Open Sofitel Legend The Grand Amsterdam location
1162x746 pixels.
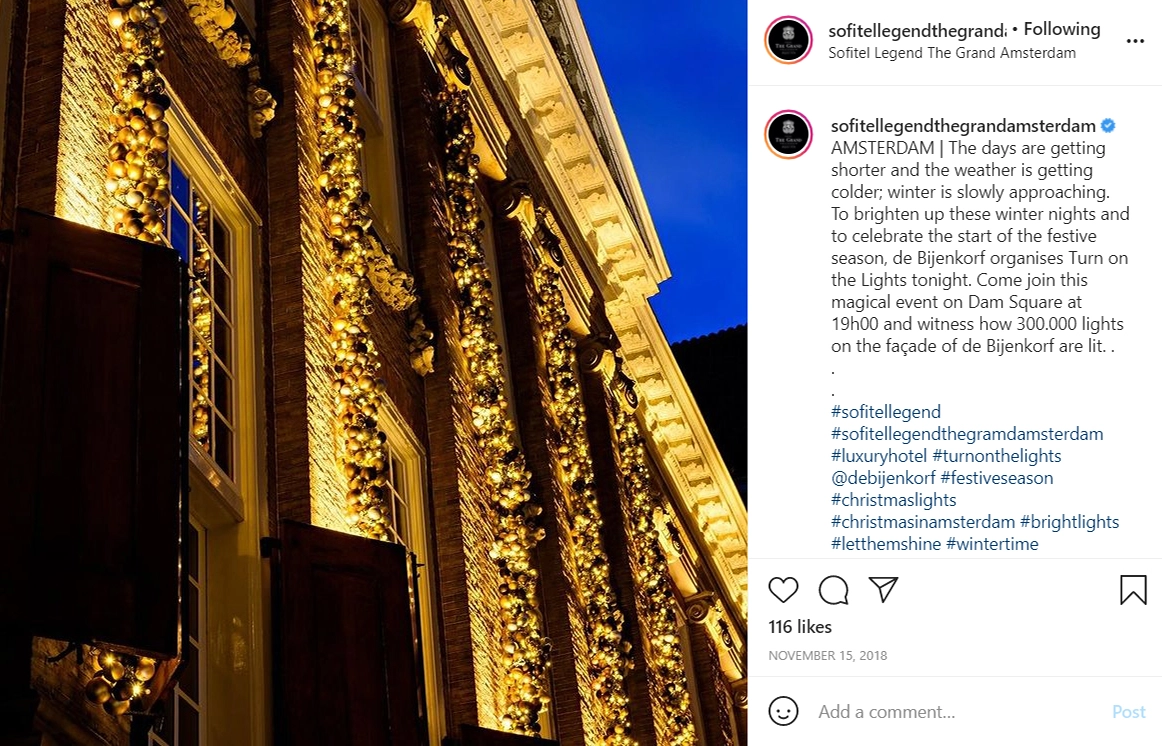pos(952,53)
